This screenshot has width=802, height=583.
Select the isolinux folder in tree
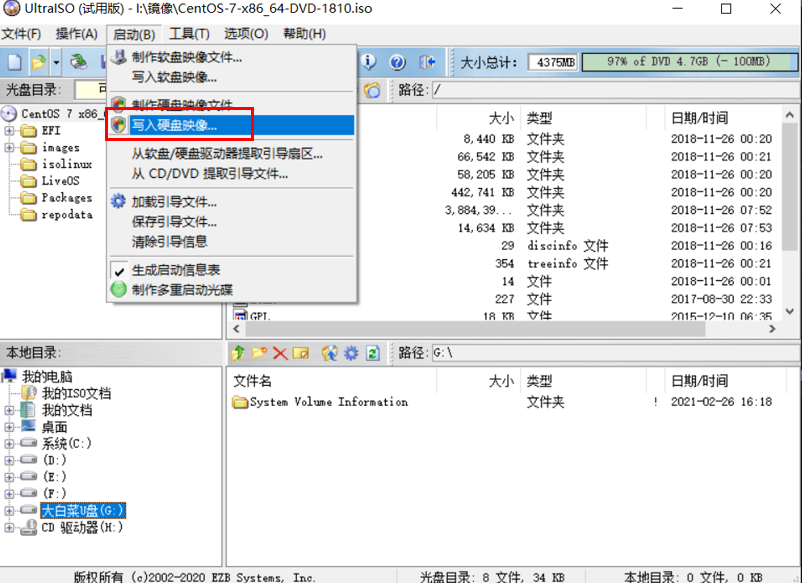tap(67, 164)
